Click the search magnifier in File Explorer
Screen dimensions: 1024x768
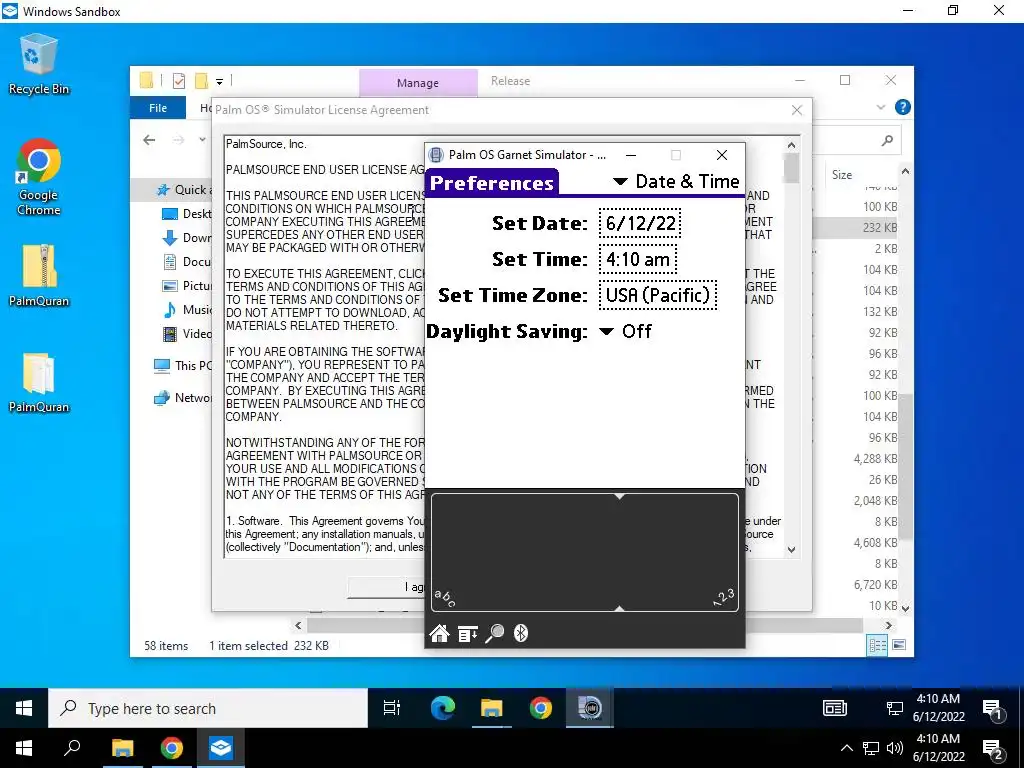click(x=887, y=140)
